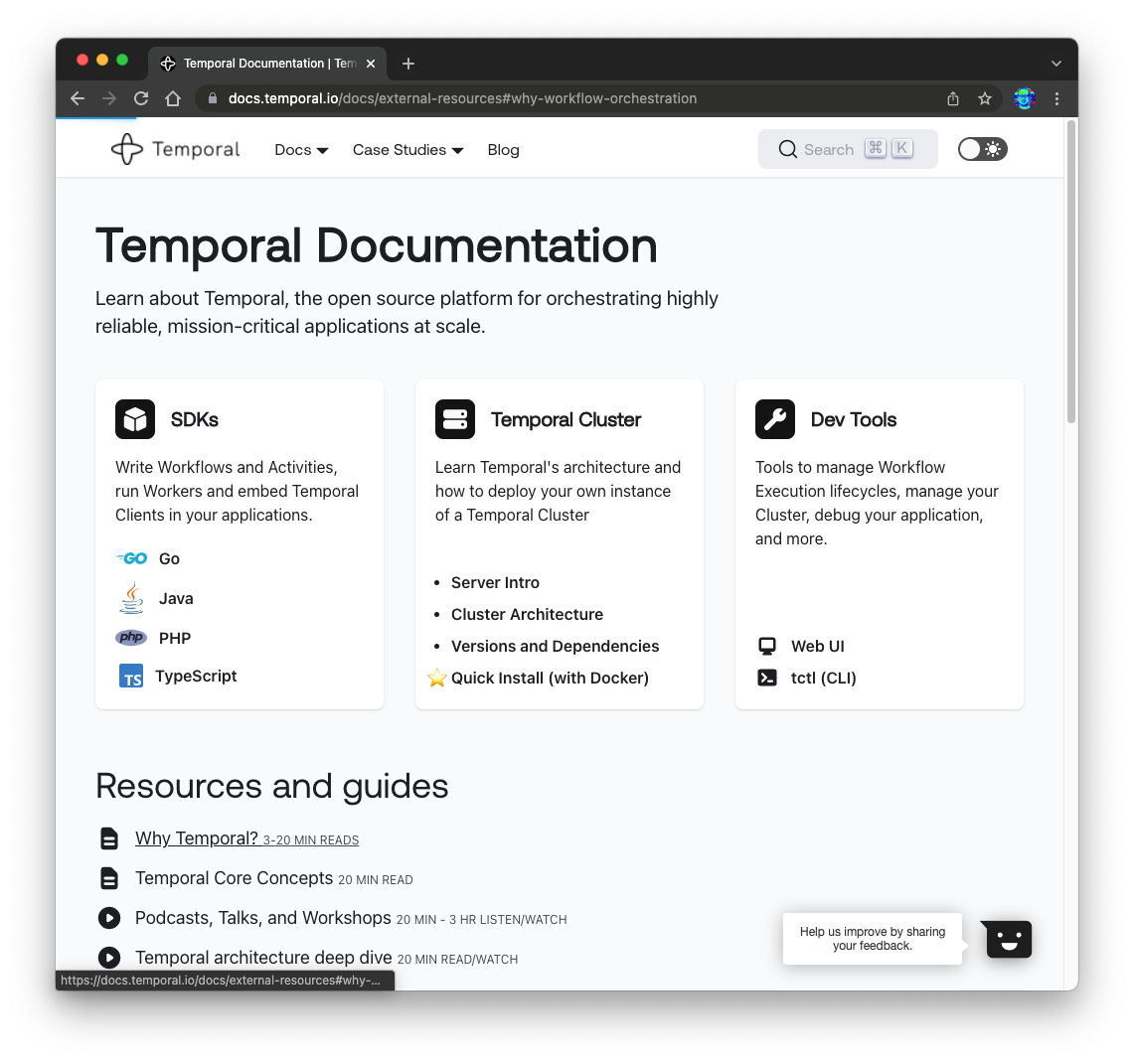This screenshot has height=1064, width=1134.
Task: Click the Dev Tools wrench icon
Action: 774,419
